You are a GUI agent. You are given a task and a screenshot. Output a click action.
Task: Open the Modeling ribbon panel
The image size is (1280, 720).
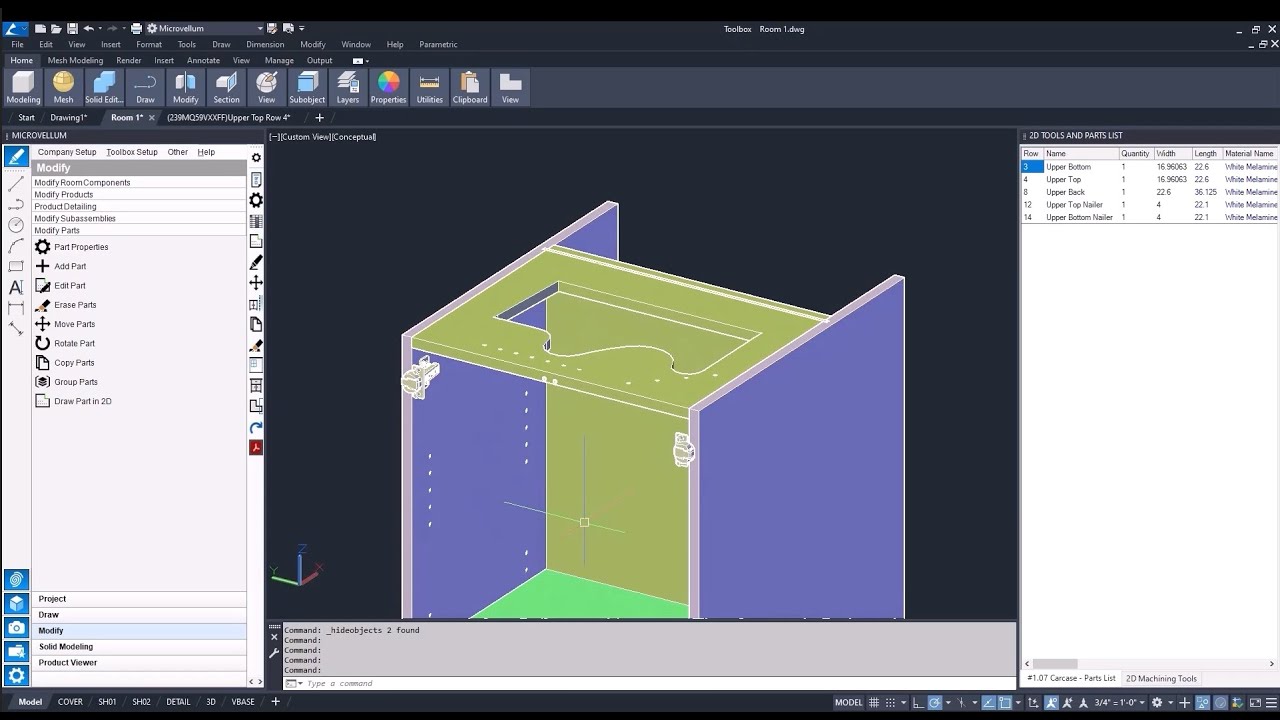(x=23, y=87)
